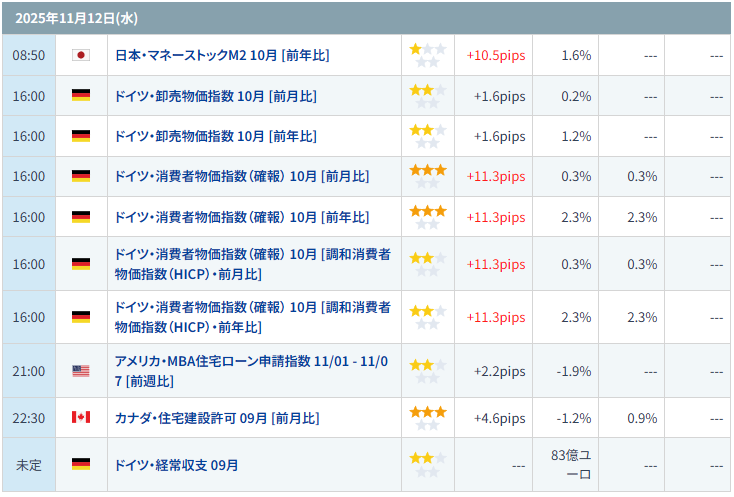Click German flag in the 経常収支 row
This screenshot has width=734, height=497.
81,464
